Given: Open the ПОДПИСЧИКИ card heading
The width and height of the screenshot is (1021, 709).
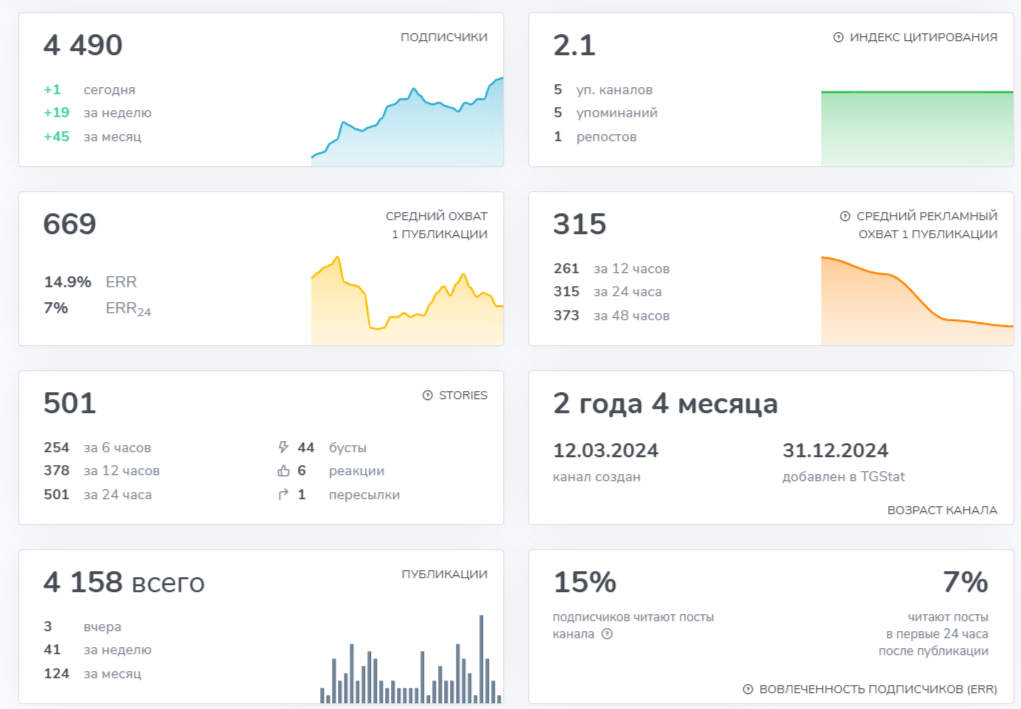Looking at the screenshot, I should [x=443, y=37].
